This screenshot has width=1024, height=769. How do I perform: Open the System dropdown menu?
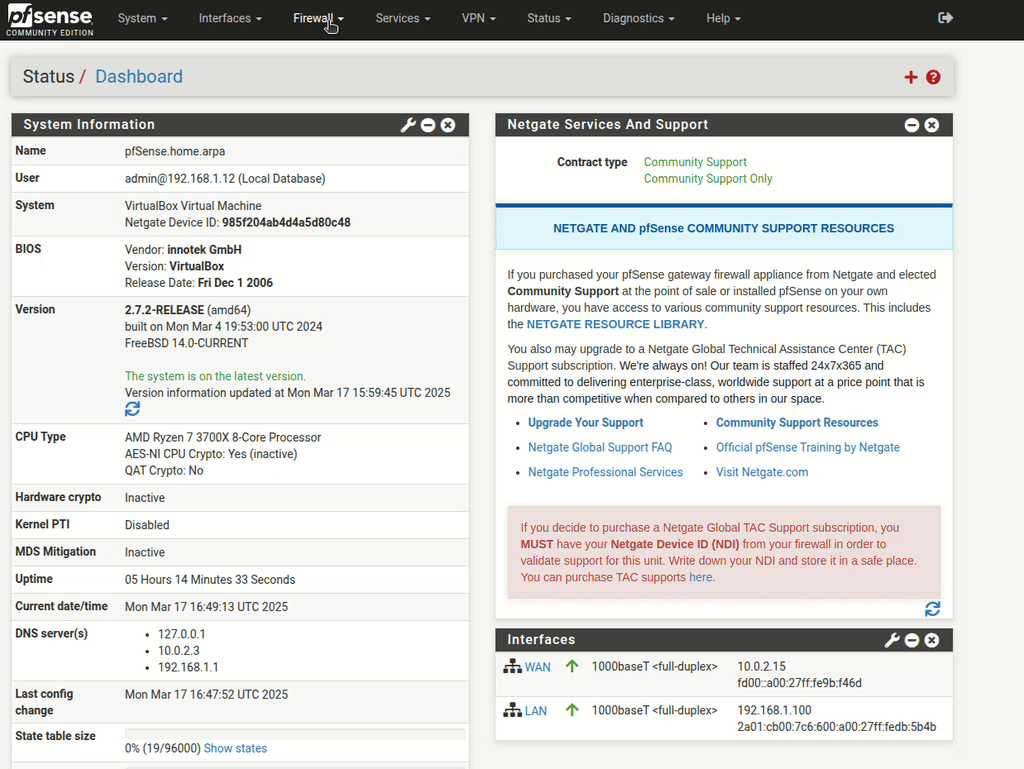point(142,18)
